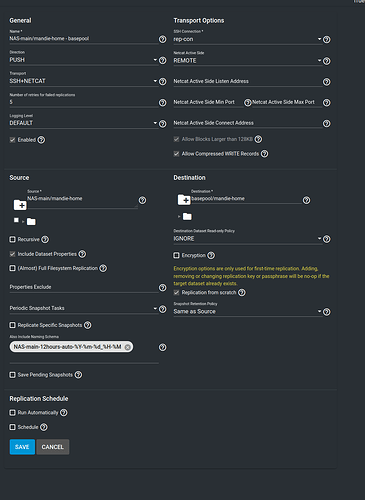Click the Properties Exclude input field
This screenshot has width=365, height=500.
83,287
